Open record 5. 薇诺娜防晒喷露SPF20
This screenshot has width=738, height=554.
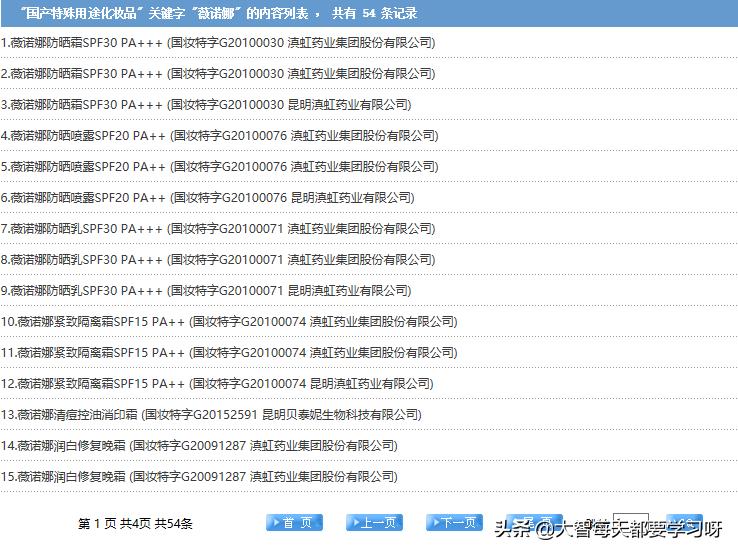click(219, 167)
